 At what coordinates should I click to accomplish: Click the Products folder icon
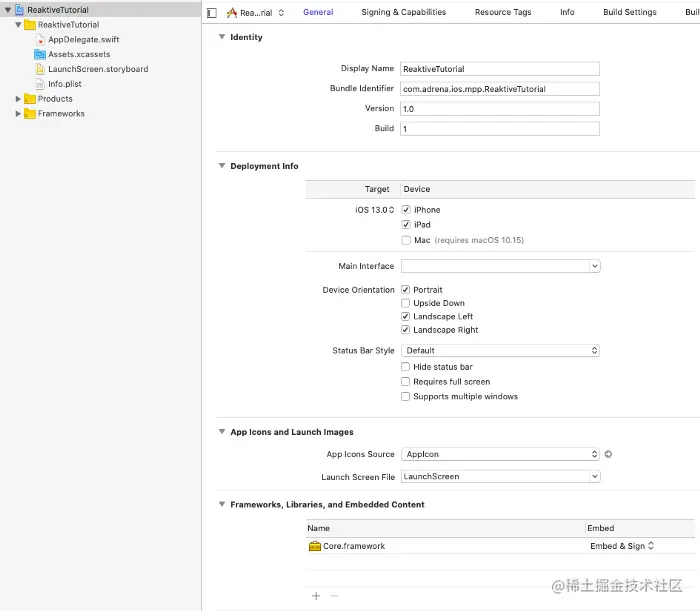pyautogui.click(x=30, y=99)
